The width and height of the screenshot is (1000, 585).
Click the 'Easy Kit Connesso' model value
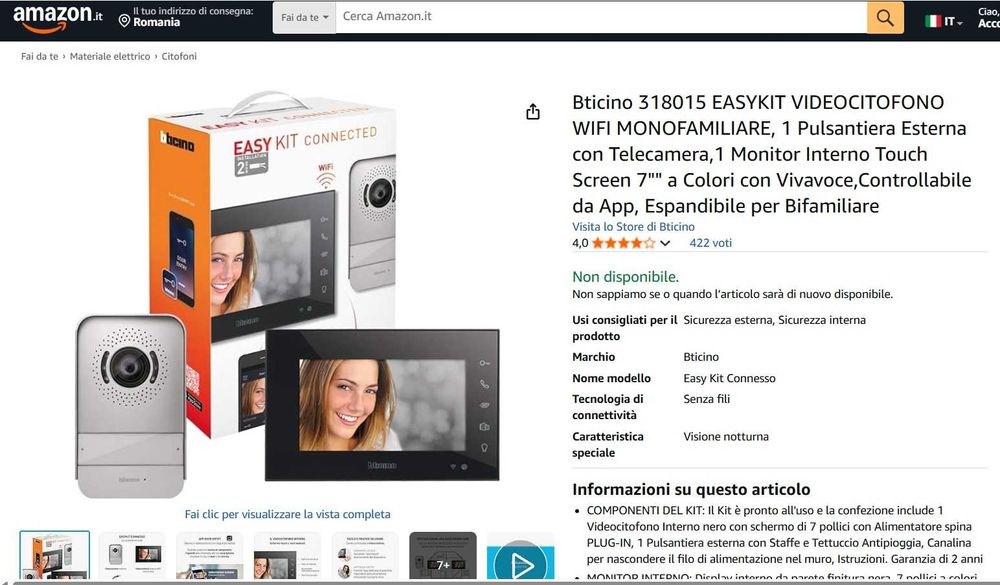tap(730, 378)
